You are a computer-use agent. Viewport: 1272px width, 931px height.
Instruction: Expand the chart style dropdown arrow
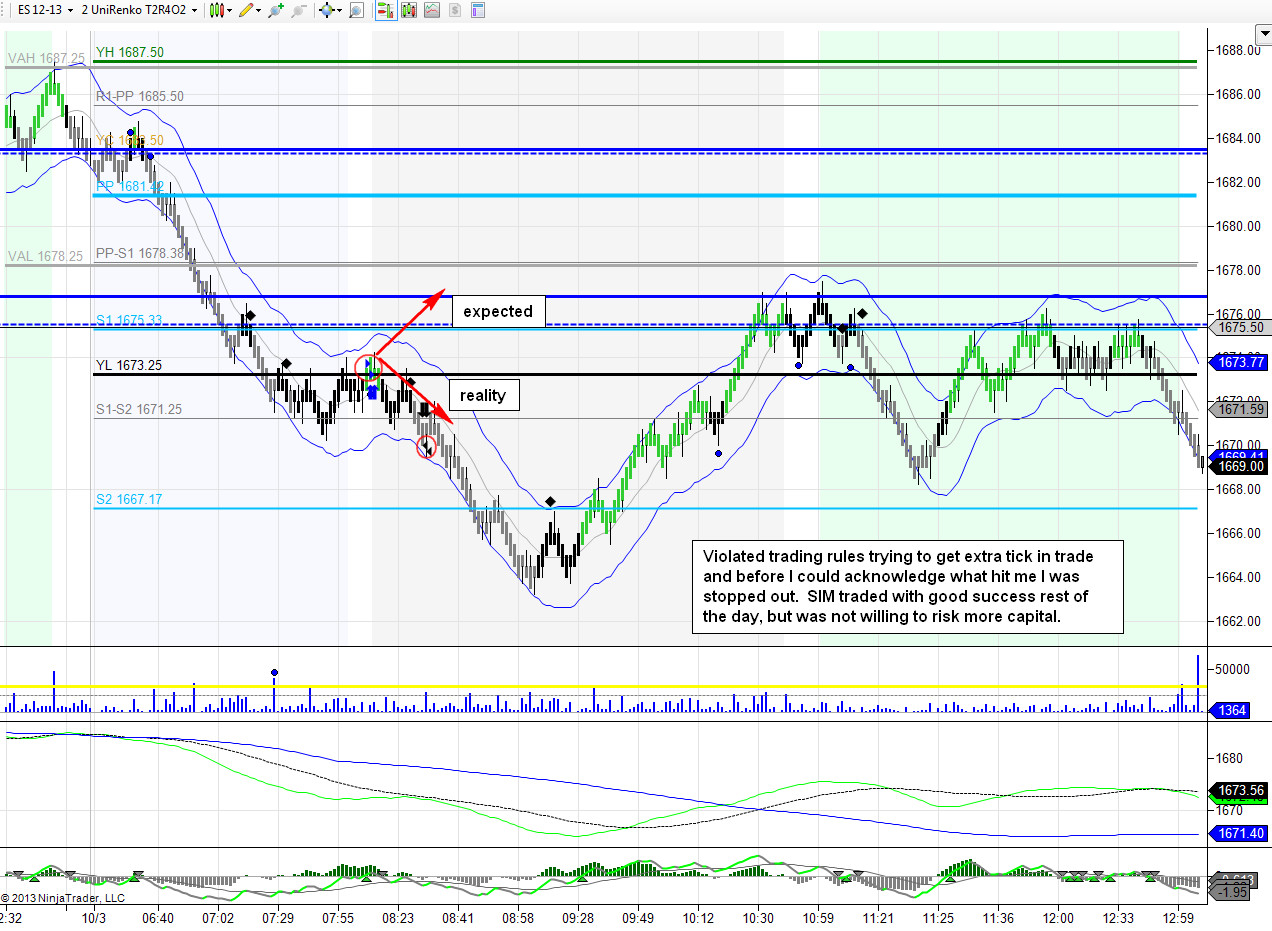pyautogui.click(x=227, y=10)
